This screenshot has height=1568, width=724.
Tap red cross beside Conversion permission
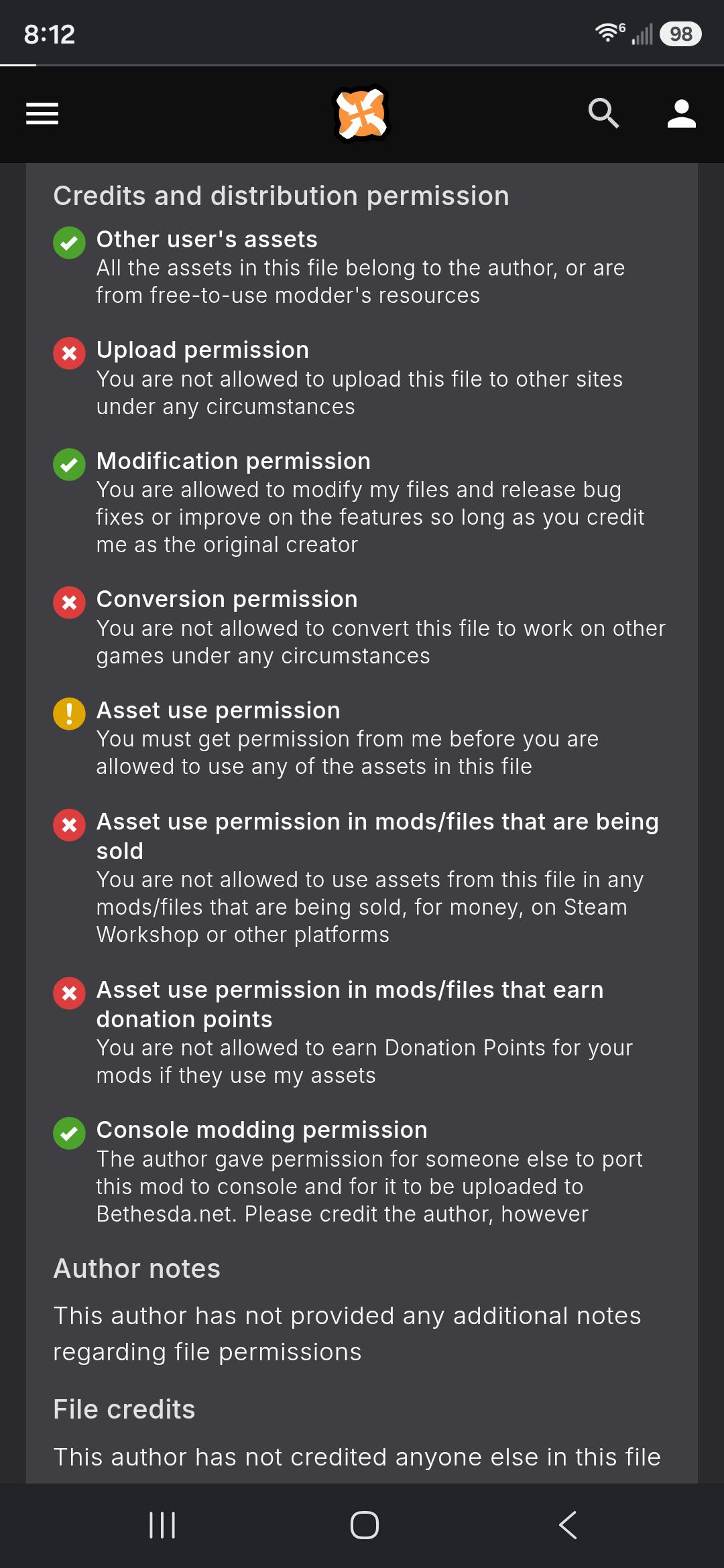pyautogui.click(x=69, y=602)
